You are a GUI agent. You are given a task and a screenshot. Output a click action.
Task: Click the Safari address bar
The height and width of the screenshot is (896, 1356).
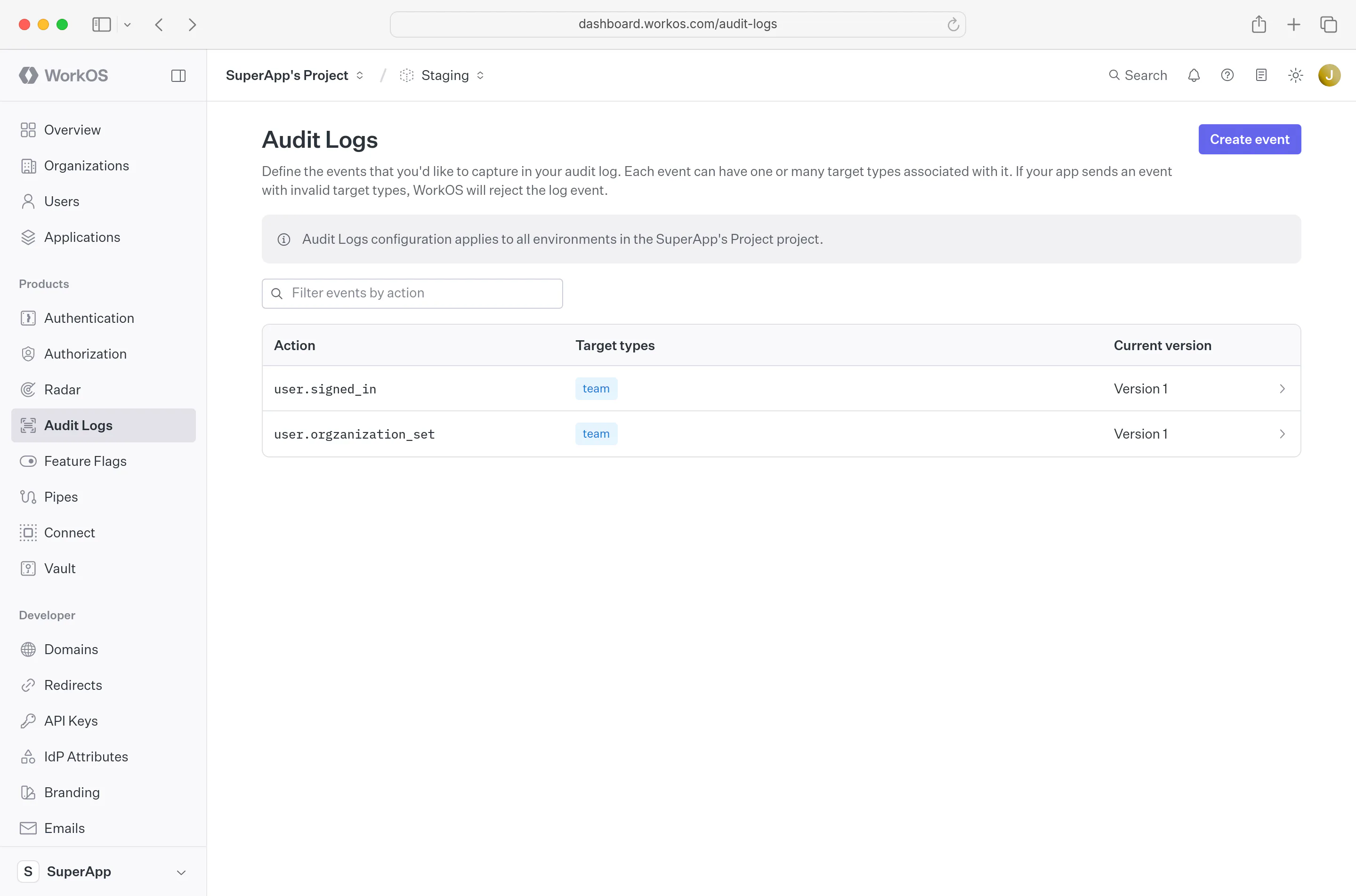coord(678,24)
